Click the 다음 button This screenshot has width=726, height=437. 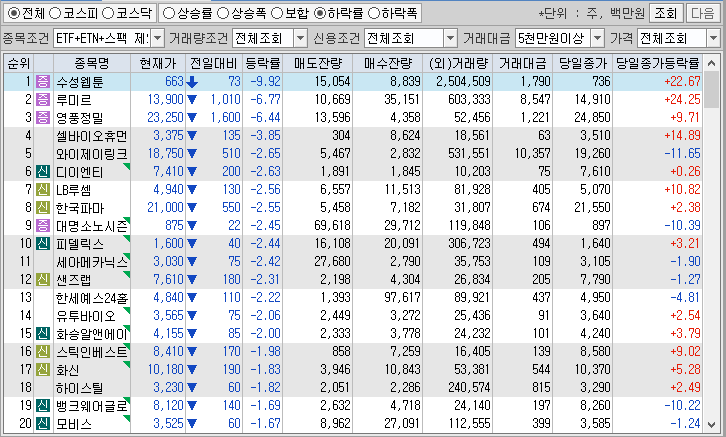click(702, 13)
